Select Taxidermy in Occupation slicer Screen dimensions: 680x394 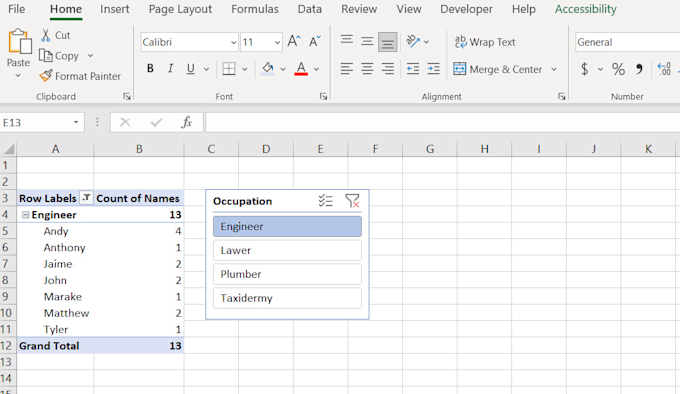[x=287, y=298]
